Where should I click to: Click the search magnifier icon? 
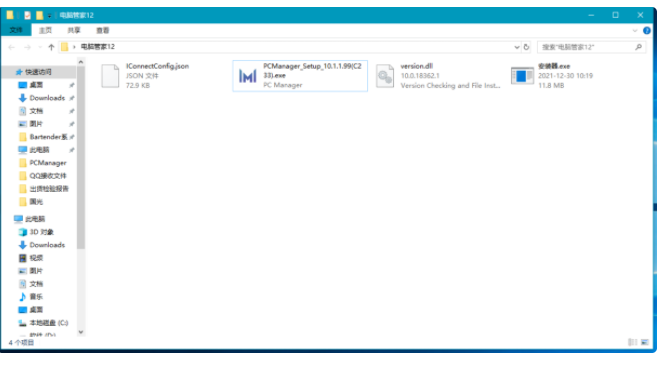tap(639, 47)
